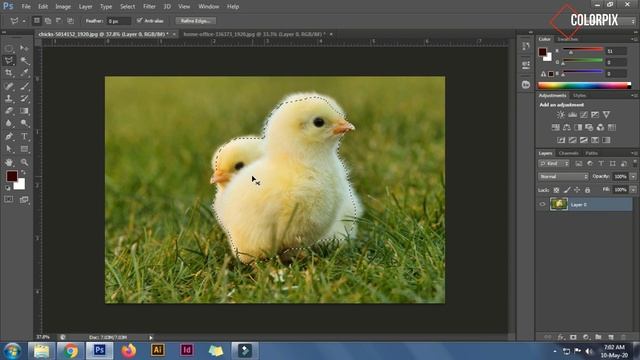Select the Move tool

(24, 49)
